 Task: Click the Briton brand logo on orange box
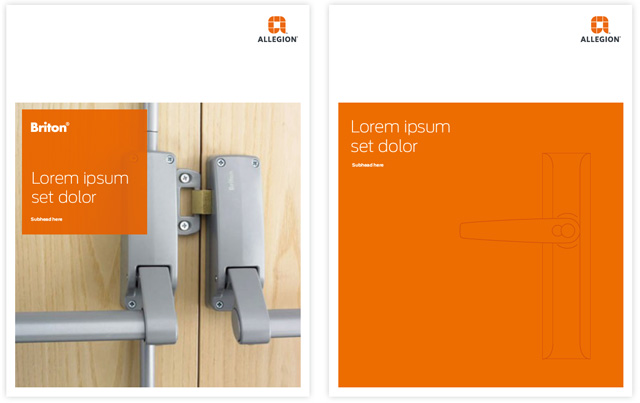[x=50, y=127]
